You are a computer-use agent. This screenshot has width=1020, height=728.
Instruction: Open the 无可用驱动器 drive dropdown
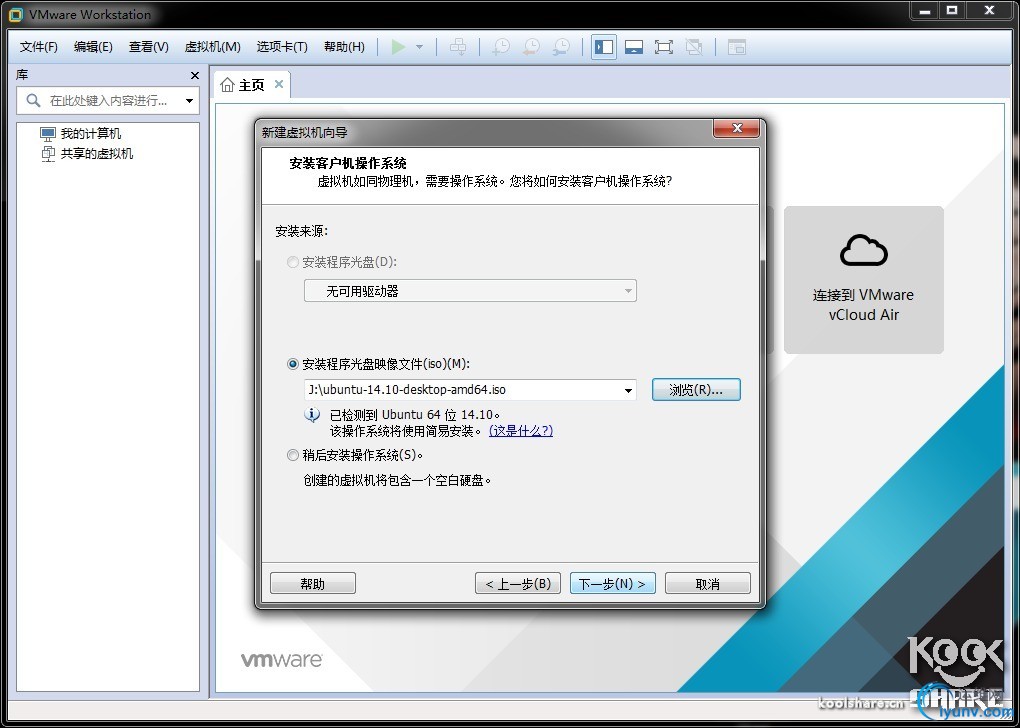point(470,291)
